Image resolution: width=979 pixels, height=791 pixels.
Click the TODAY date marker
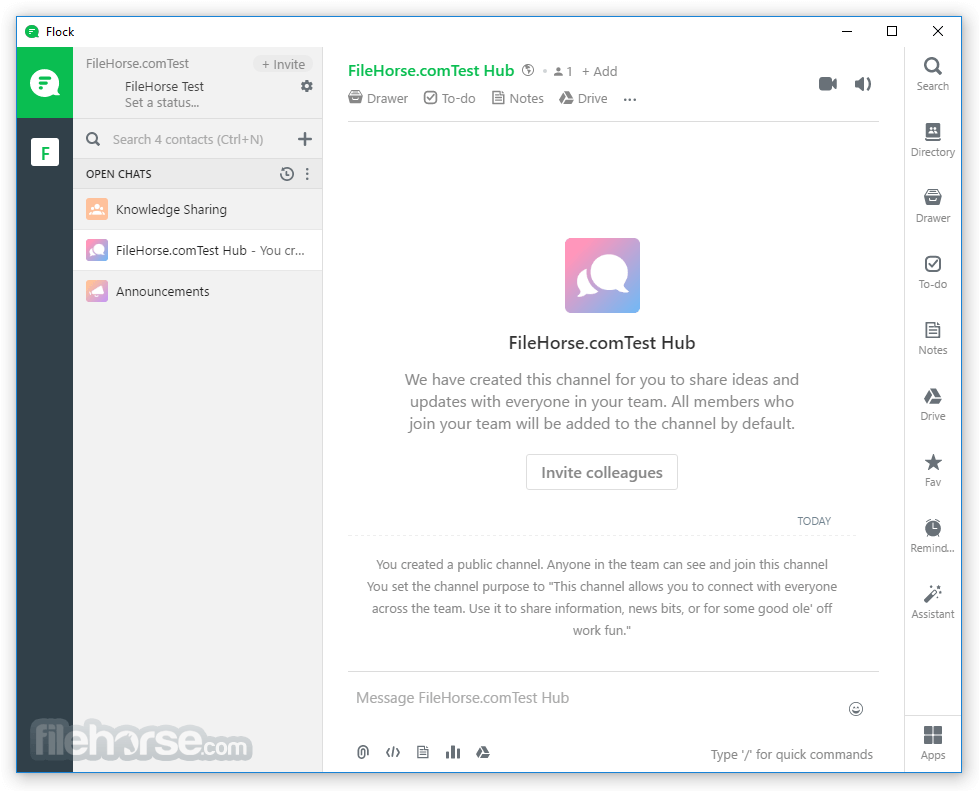814,521
